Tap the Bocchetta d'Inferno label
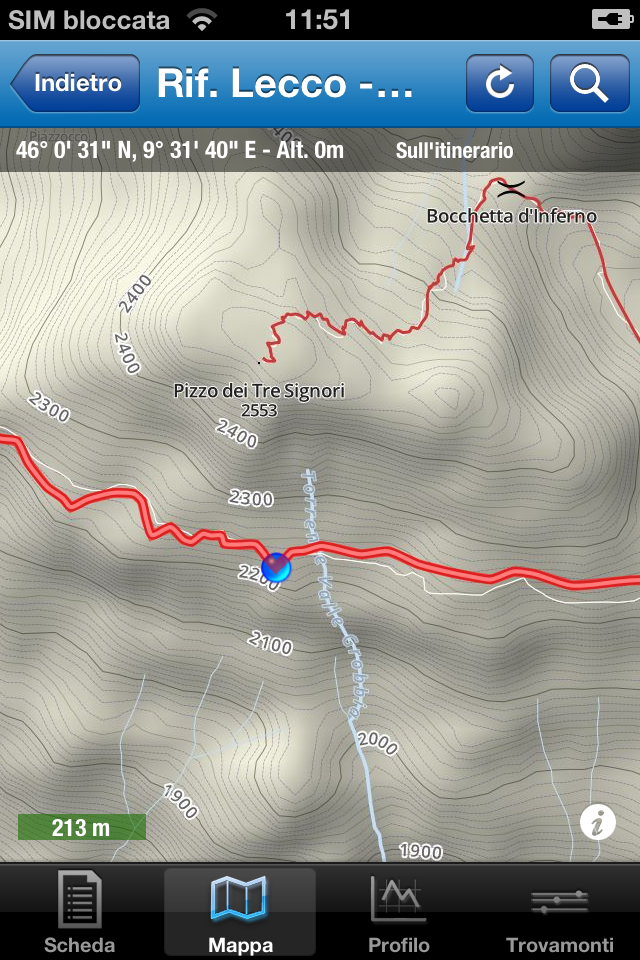This screenshot has width=640, height=960. pyautogui.click(x=511, y=216)
